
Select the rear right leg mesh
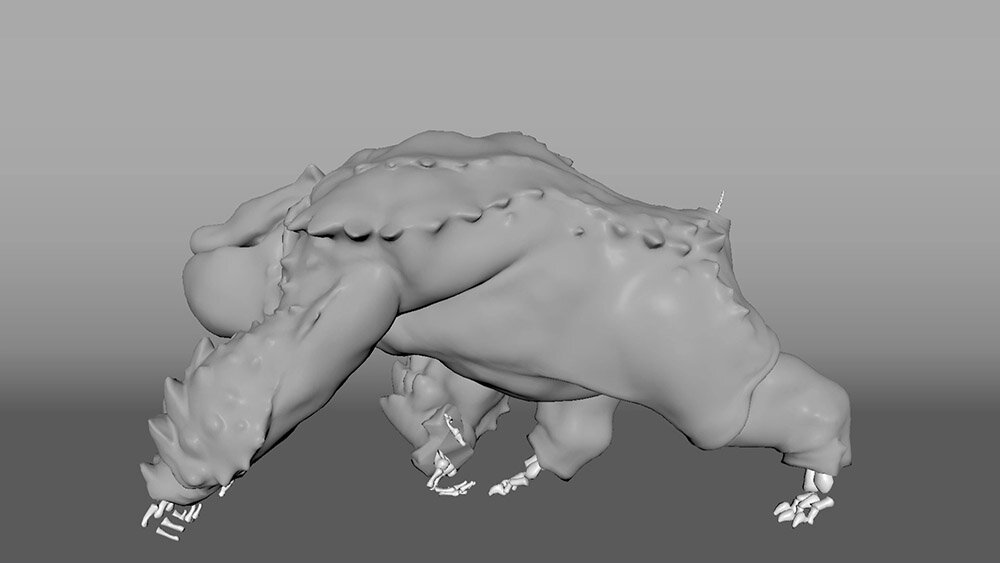(x=797, y=414)
